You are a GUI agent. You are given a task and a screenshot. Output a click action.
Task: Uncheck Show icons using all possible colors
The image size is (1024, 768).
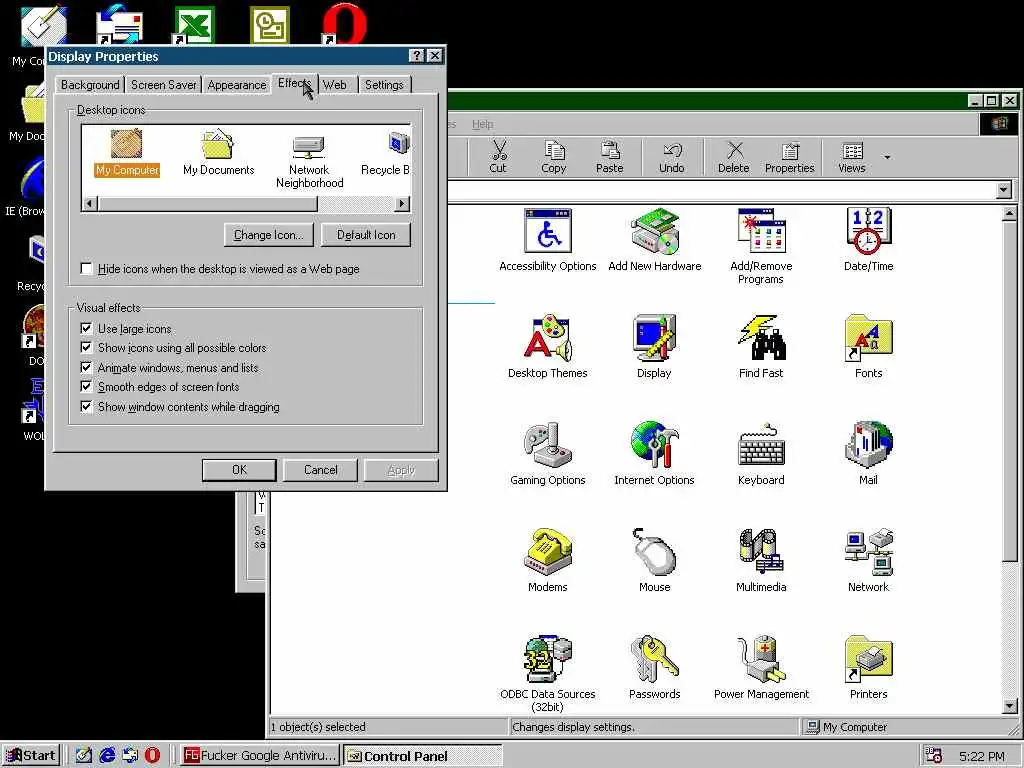point(86,347)
